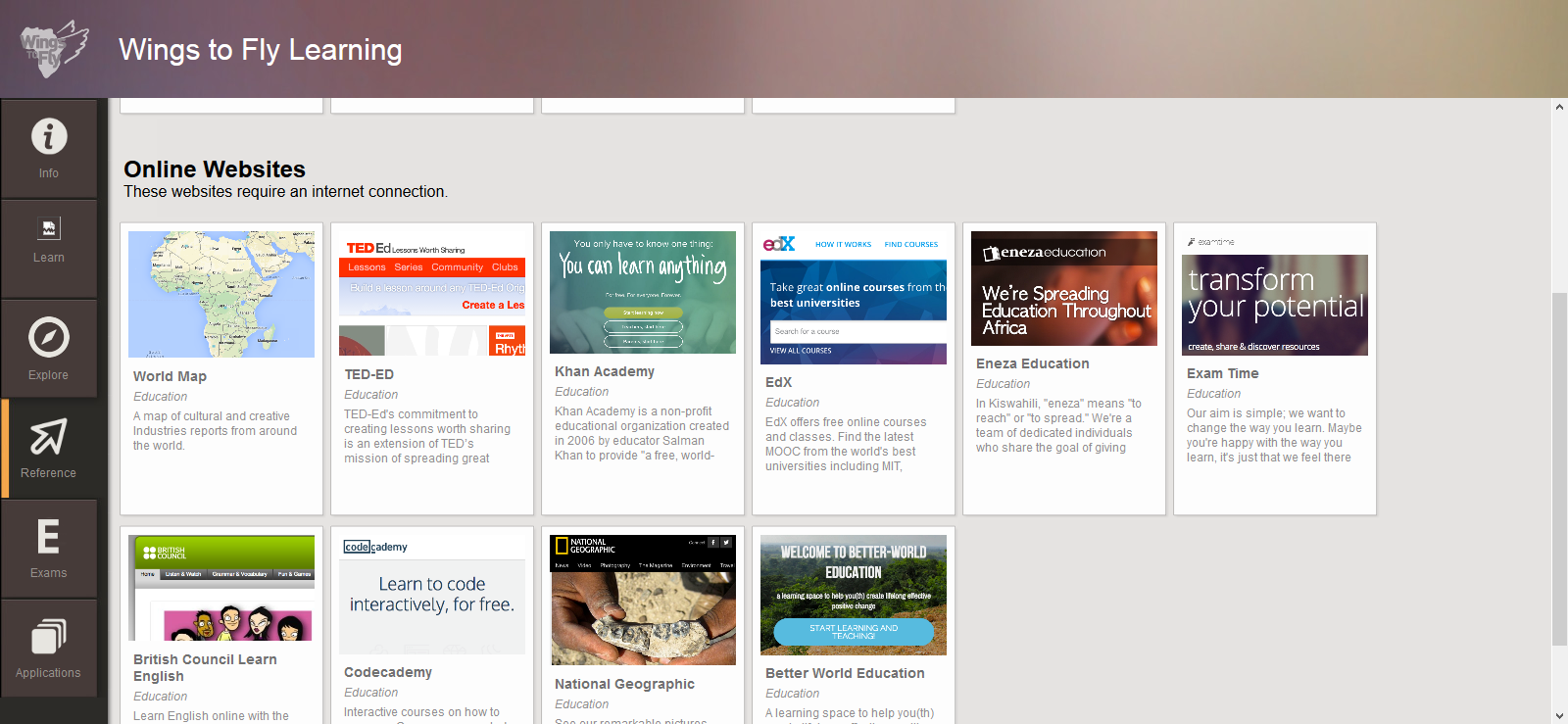Click the World Map title link

[x=170, y=376]
